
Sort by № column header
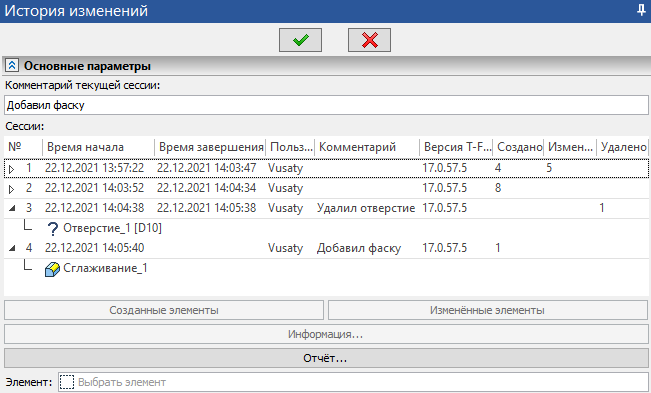[x=23, y=147]
